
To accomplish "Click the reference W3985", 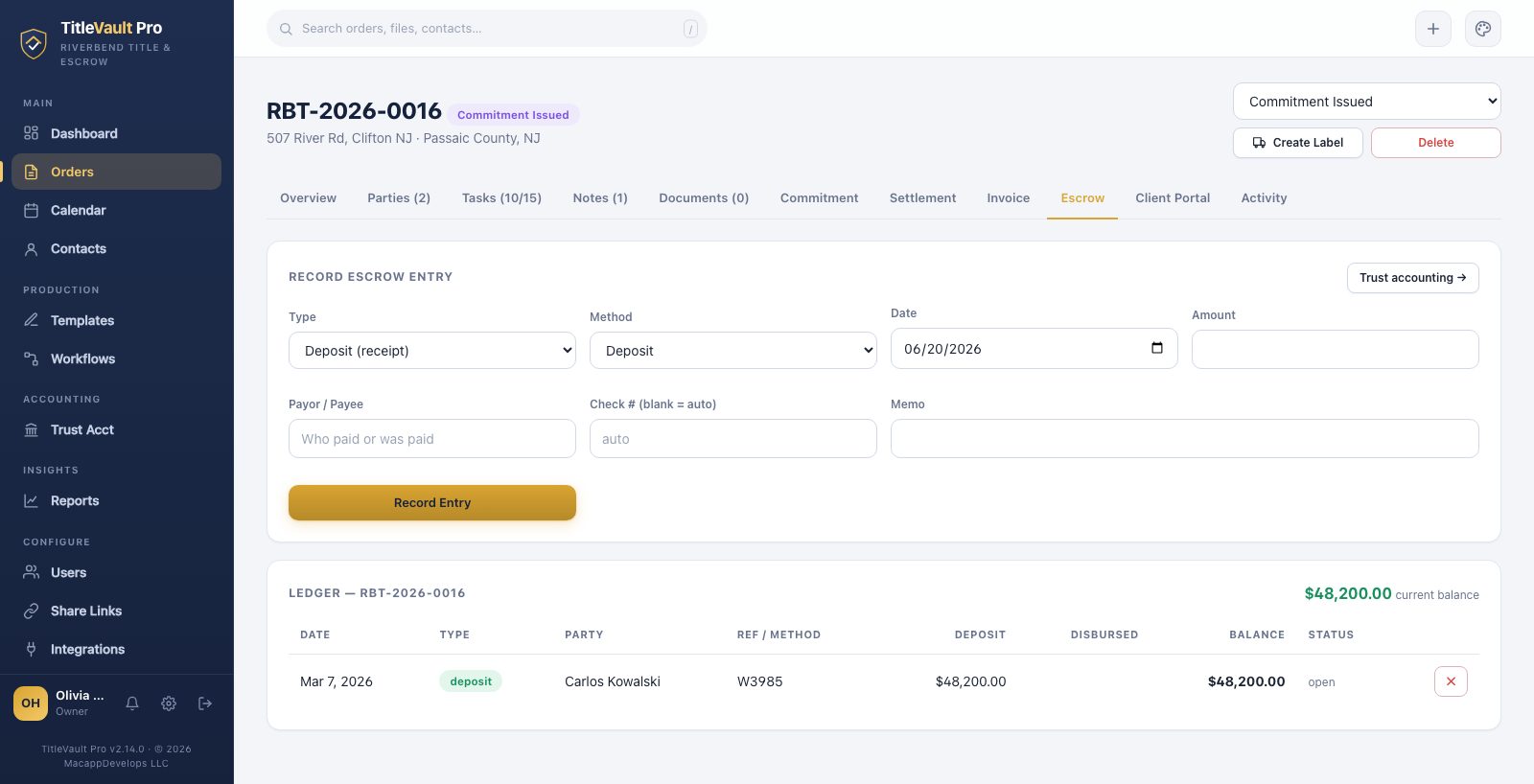I will [x=760, y=681].
